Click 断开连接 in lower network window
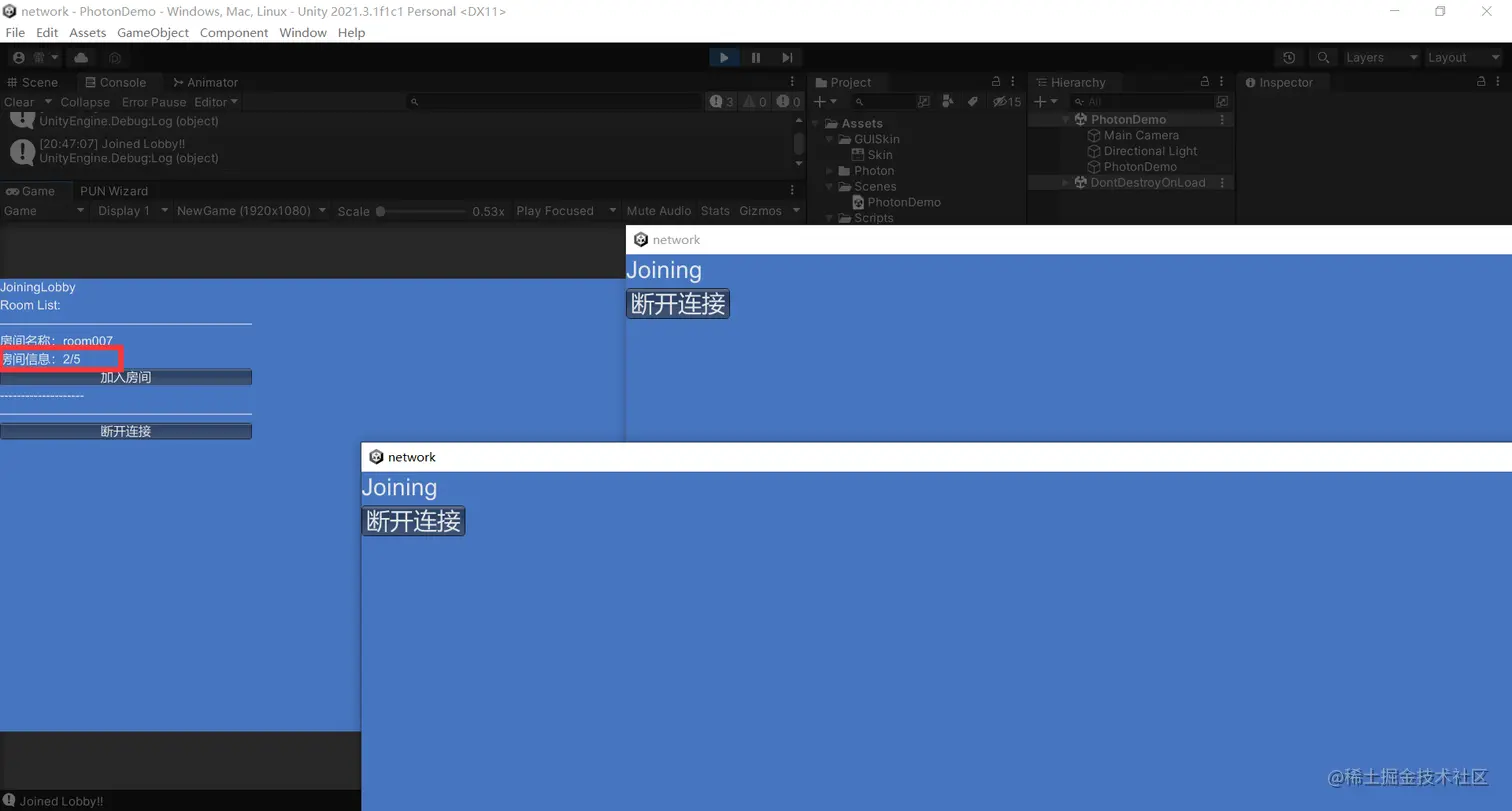Image resolution: width=1512 pixels, height=811 pixels. coord(413,521)
